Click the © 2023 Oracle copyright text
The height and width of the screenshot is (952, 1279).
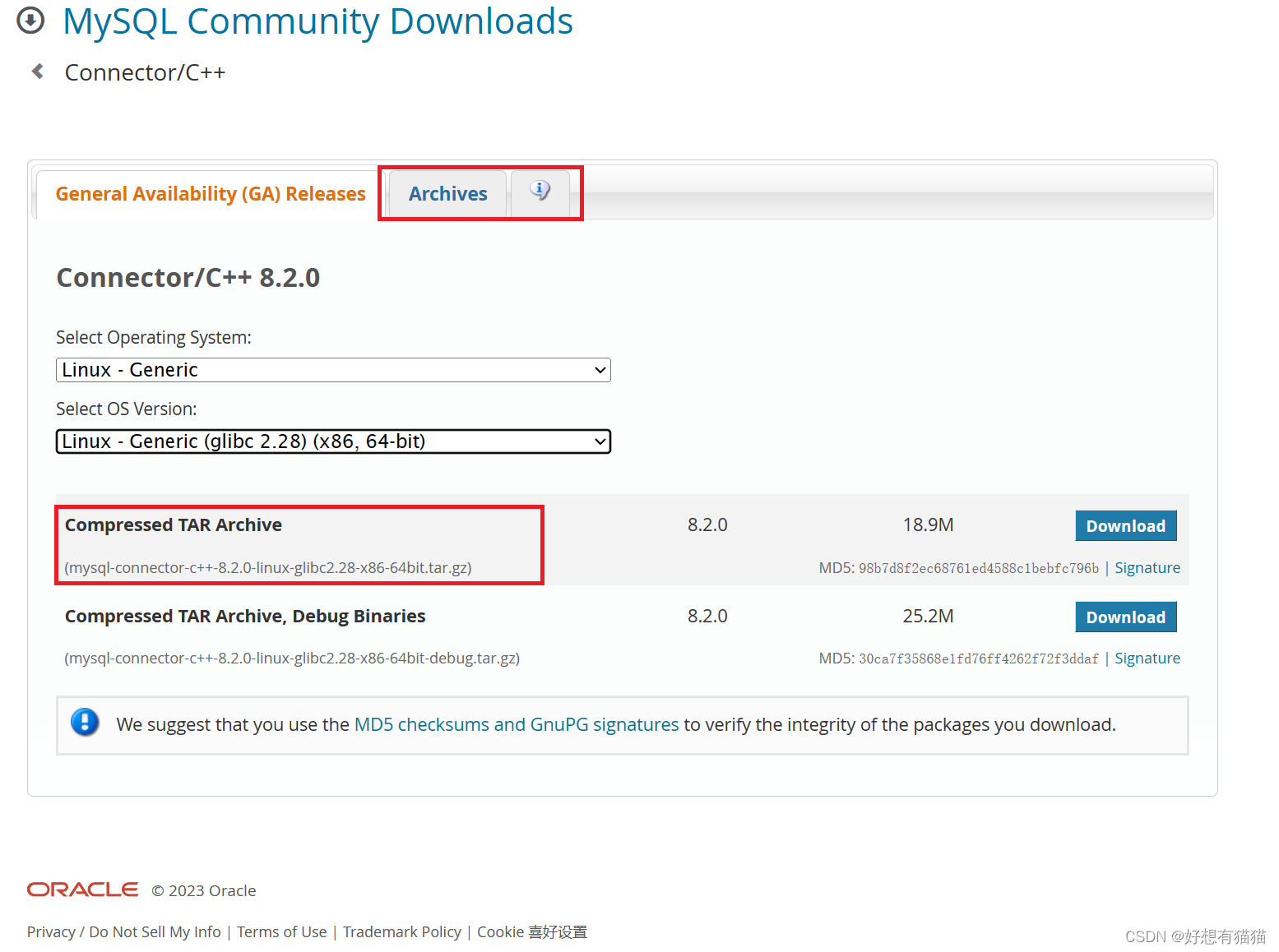[204, 890]
